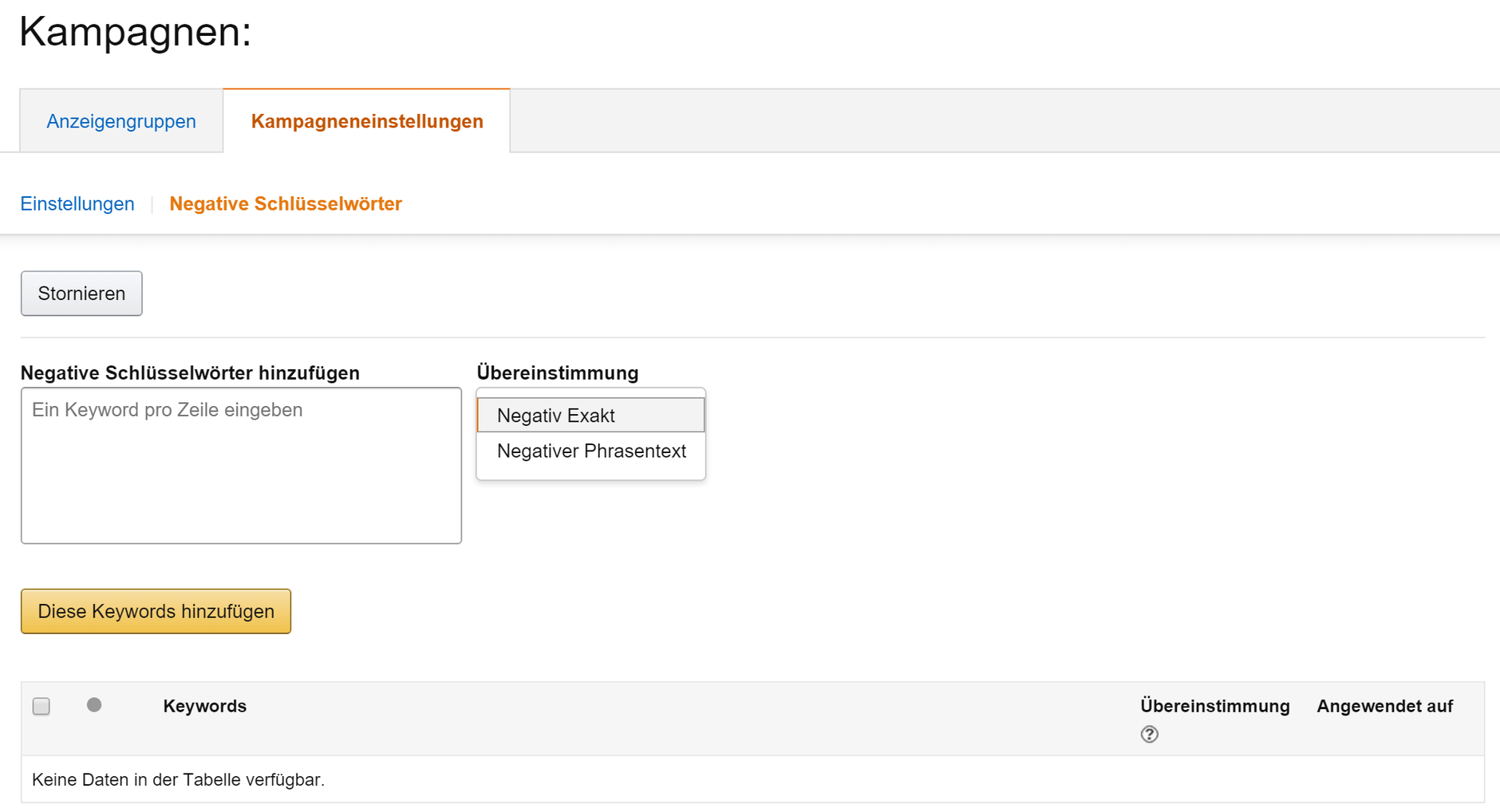Sort by Angewendet auf column header
The image size is (1500, 812).
click(1384, 706)
